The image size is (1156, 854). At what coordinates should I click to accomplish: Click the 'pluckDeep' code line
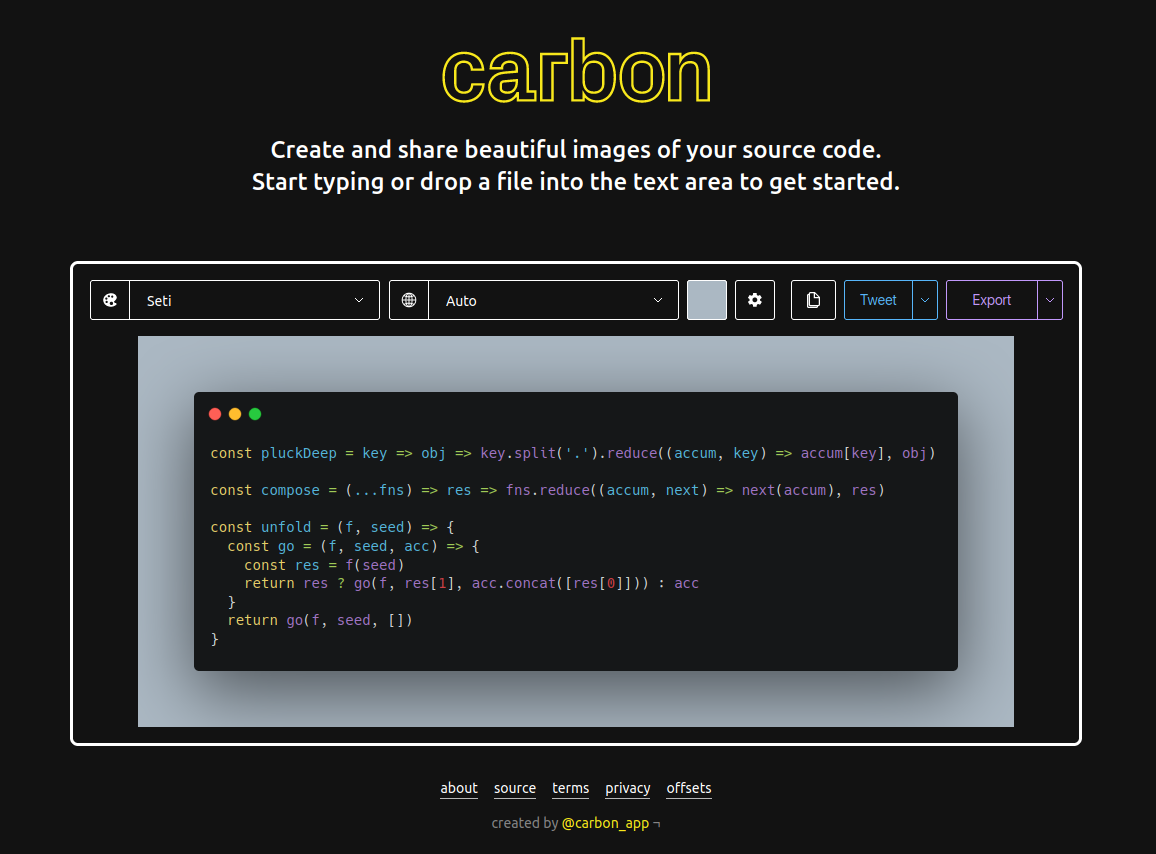[573, 454]
